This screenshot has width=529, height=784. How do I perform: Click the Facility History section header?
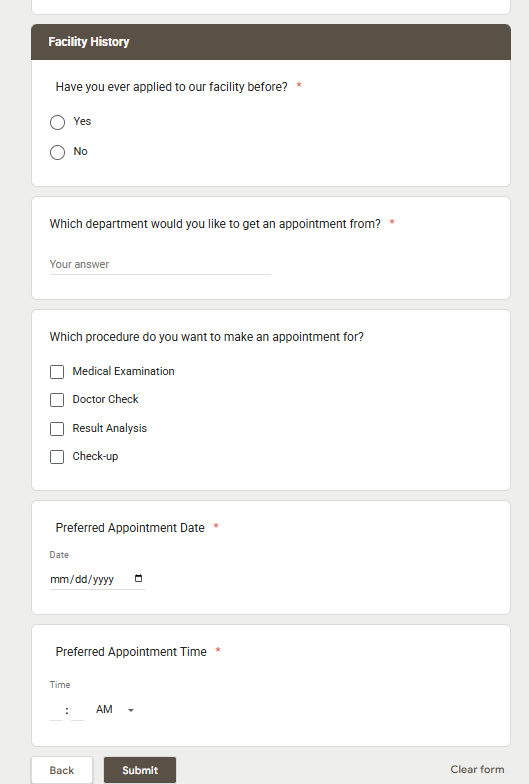coord(271,42)
